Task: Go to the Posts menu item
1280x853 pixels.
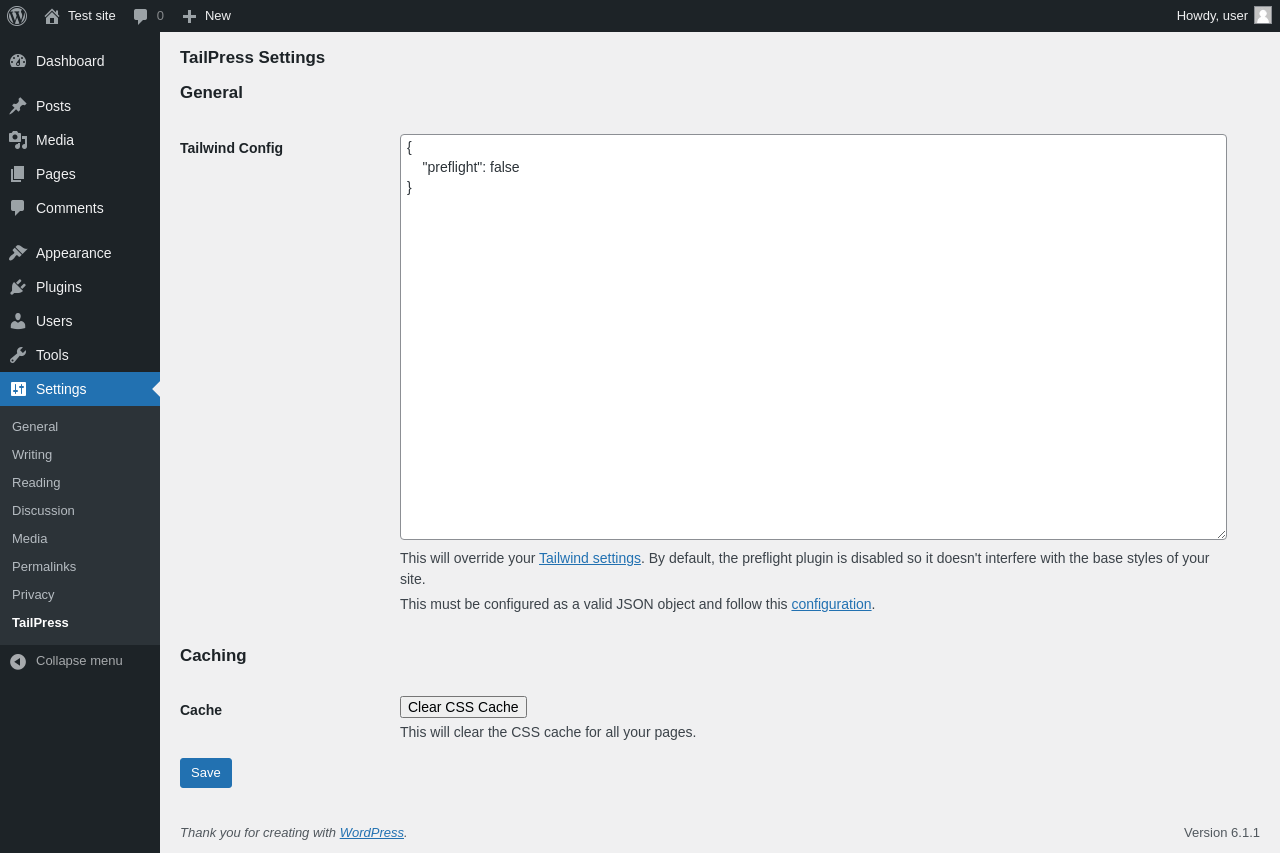Action: 80,106
